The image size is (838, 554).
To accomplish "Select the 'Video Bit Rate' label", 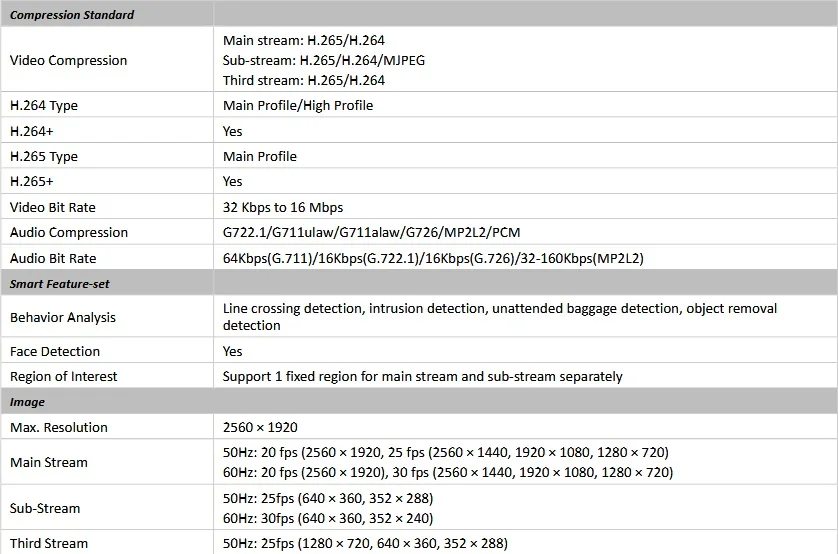I will click(52, 207).
